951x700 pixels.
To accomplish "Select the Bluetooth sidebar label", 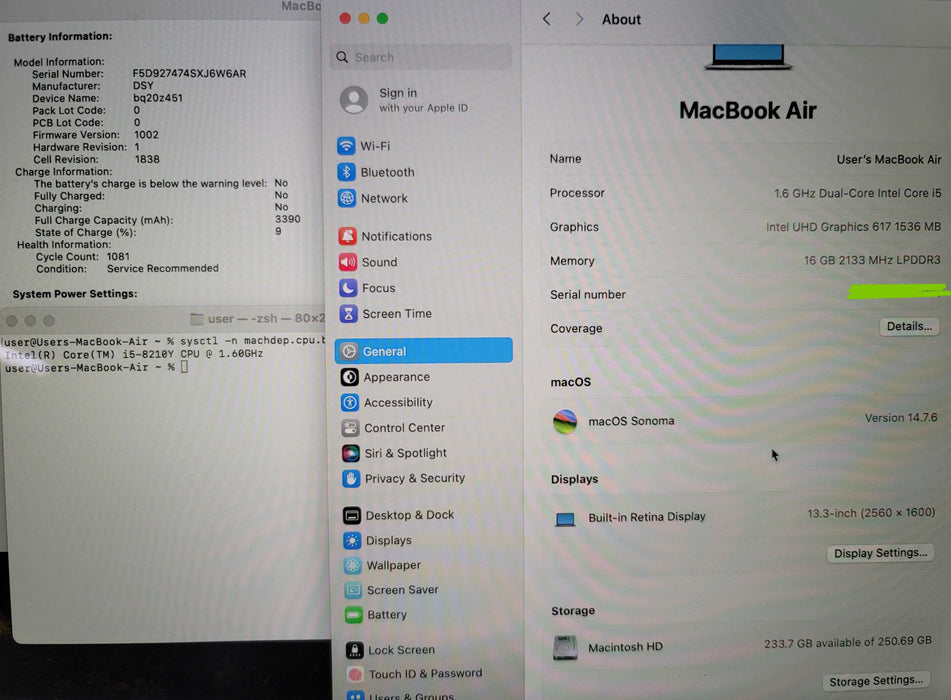I will (388, 172).
